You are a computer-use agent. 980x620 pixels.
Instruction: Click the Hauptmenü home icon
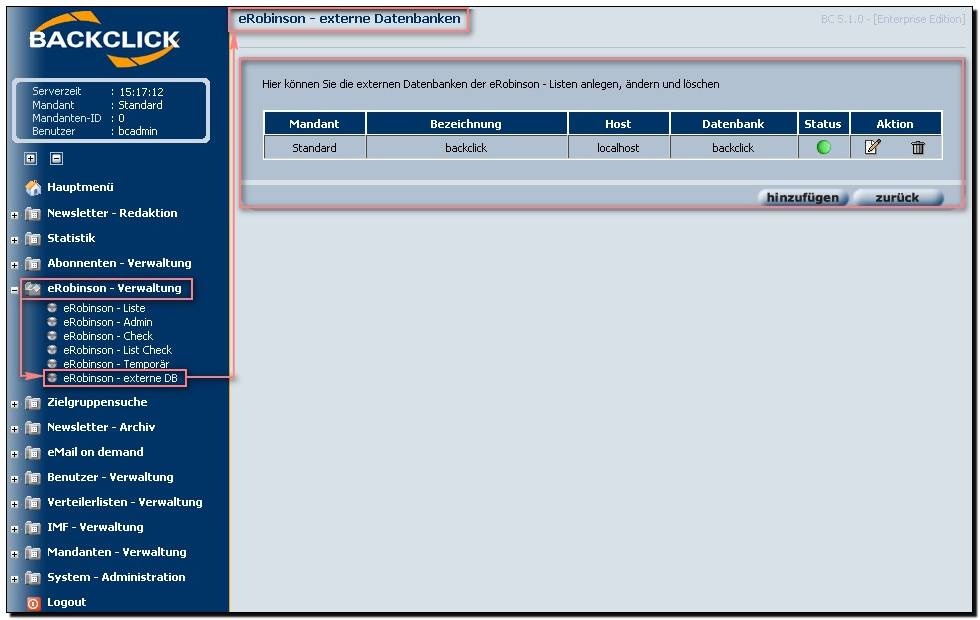click(32, 188)
